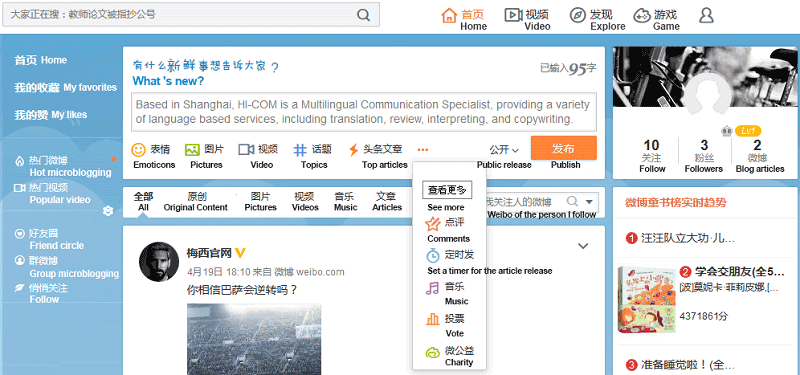This screenshot has width=800, height=375.
Task: Switch to the Original Content tab
Action: point(195,202)
